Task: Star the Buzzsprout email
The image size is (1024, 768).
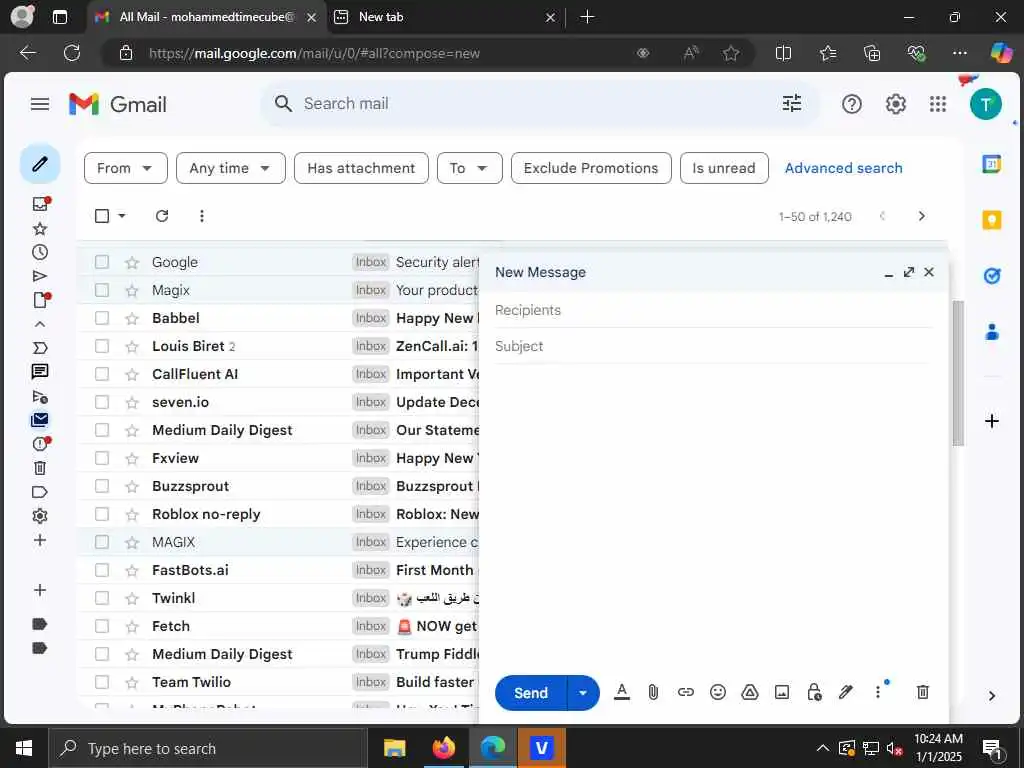Action: pos(132,487)
